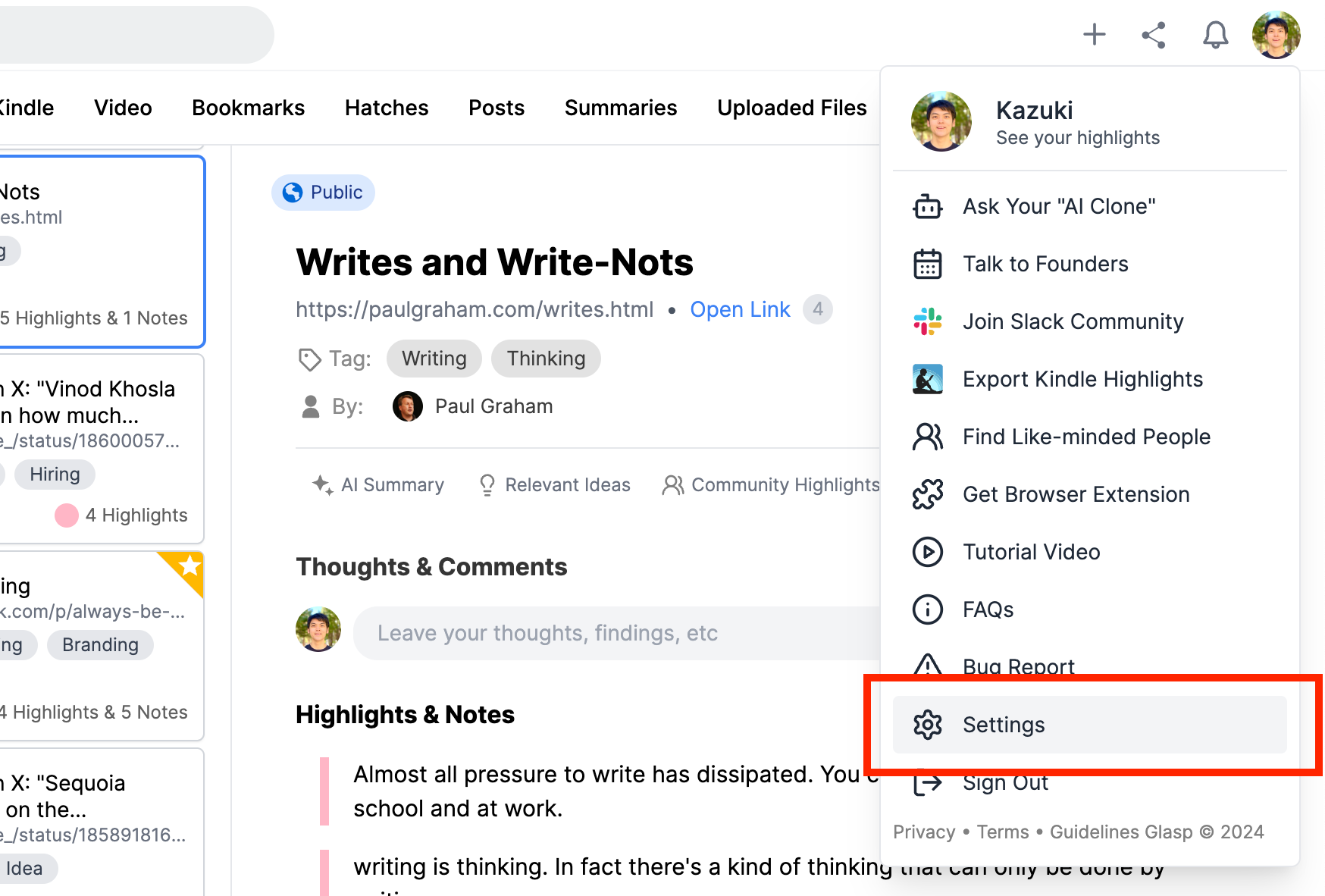This screenshot has height=896, width=1325.
Task: Click the sparkle icon beside AI Summary
Action: [322, 484]
